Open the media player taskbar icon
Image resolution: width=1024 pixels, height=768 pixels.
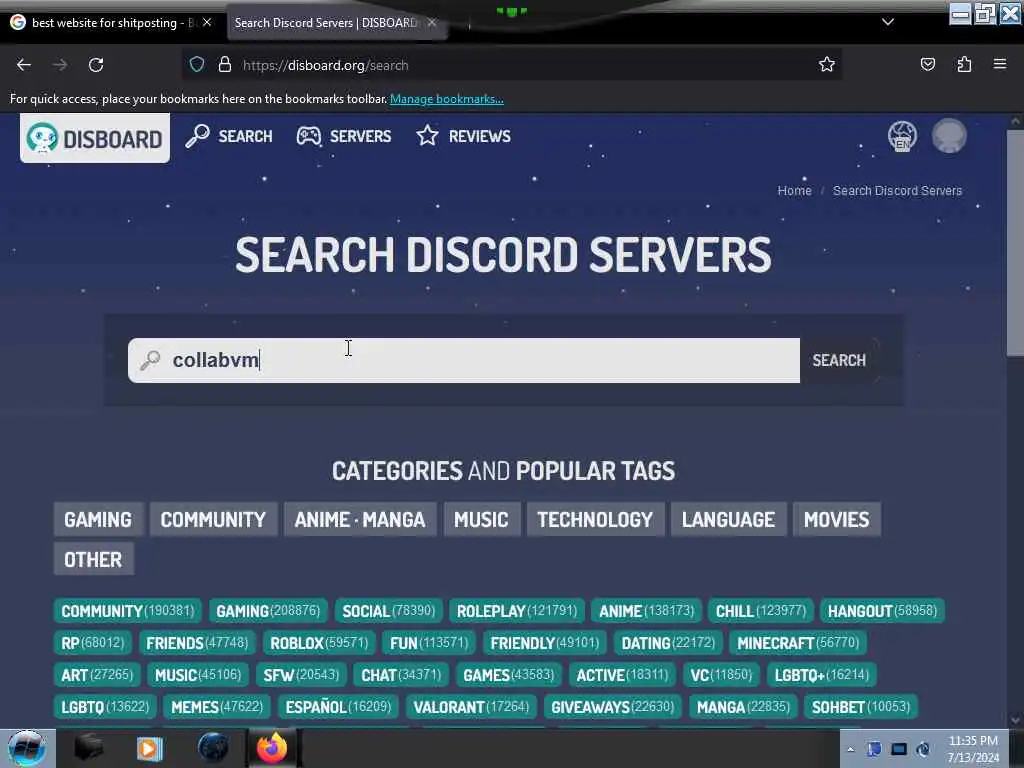[x=149, y=748]
